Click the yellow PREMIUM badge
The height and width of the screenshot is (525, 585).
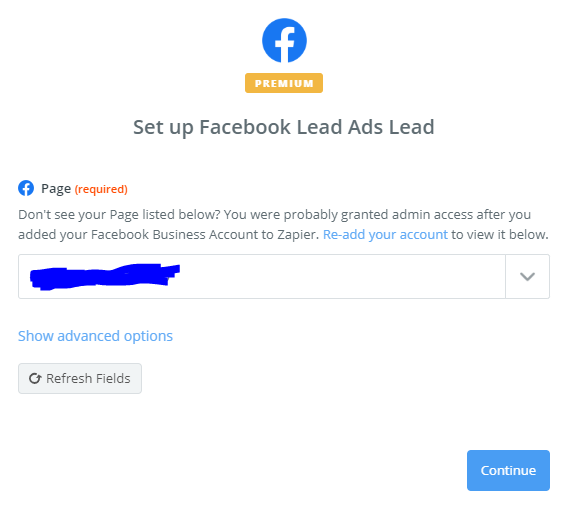[x=284, y=83]
